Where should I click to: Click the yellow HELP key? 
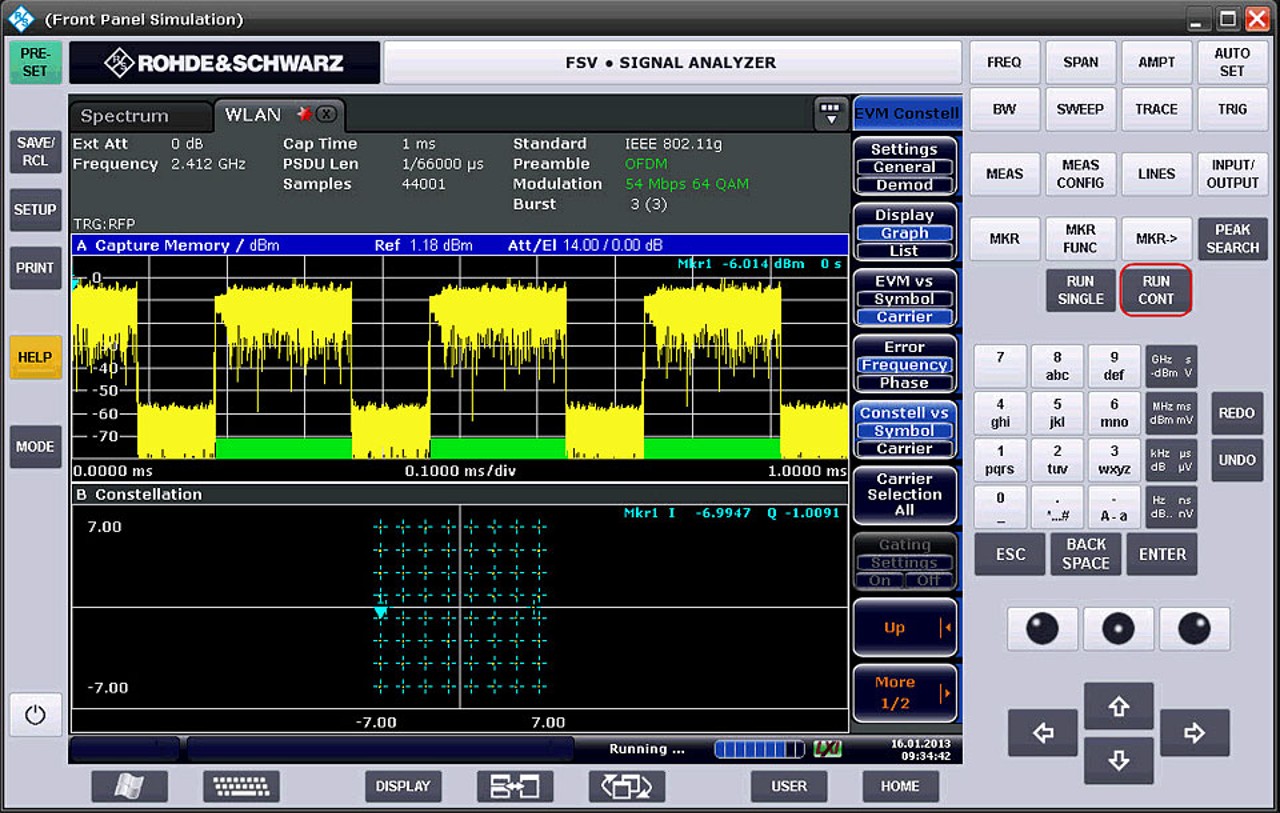pyautogui.click(x=35, y=357)
